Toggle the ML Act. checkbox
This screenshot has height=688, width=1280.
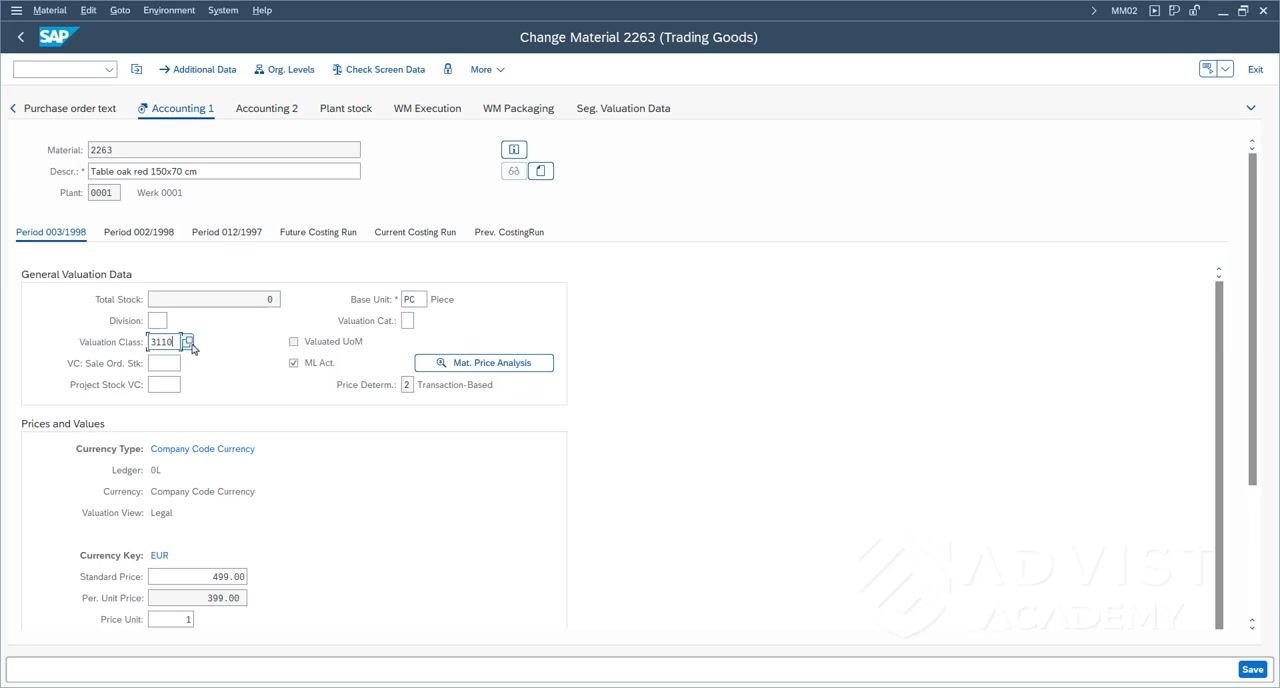(294, 363)
